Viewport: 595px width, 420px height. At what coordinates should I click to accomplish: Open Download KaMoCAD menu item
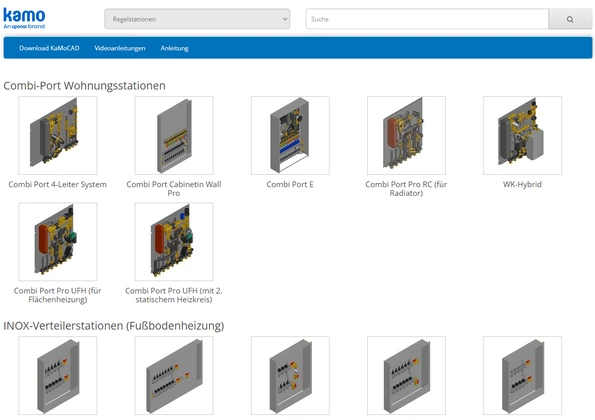click(x=49, y=48)
